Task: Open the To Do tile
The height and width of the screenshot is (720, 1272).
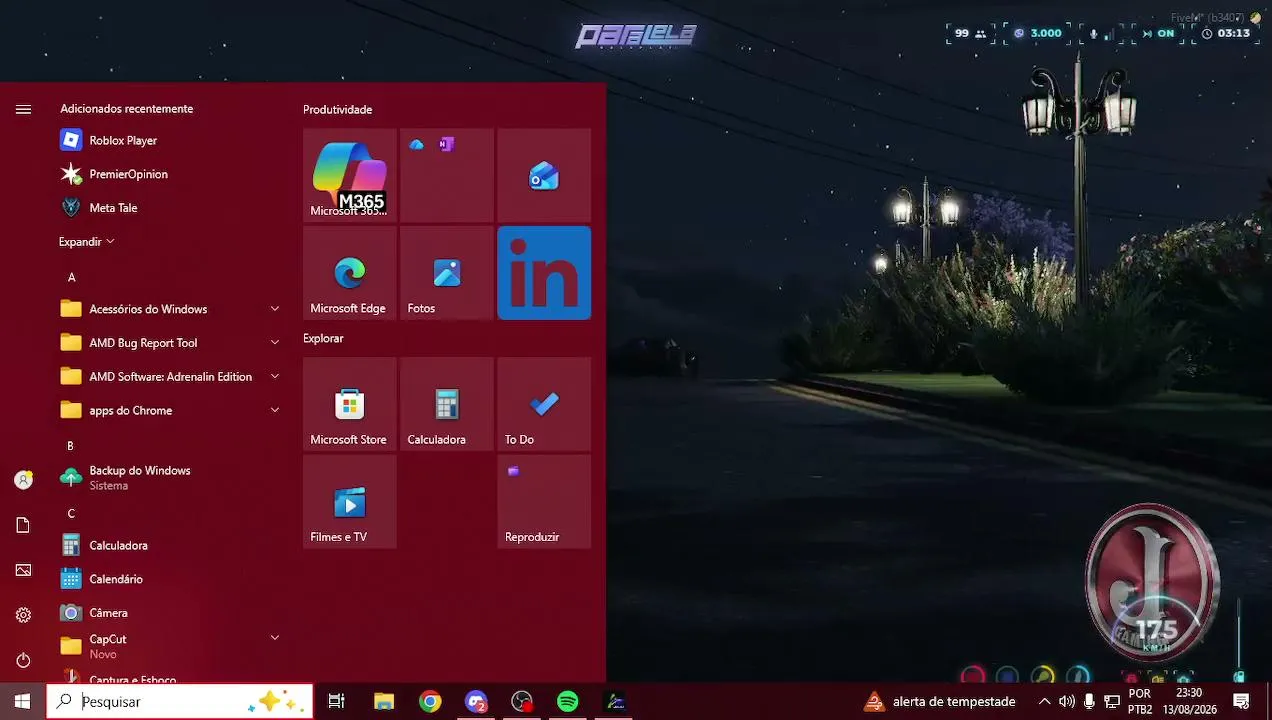Action: pos(544,404)
